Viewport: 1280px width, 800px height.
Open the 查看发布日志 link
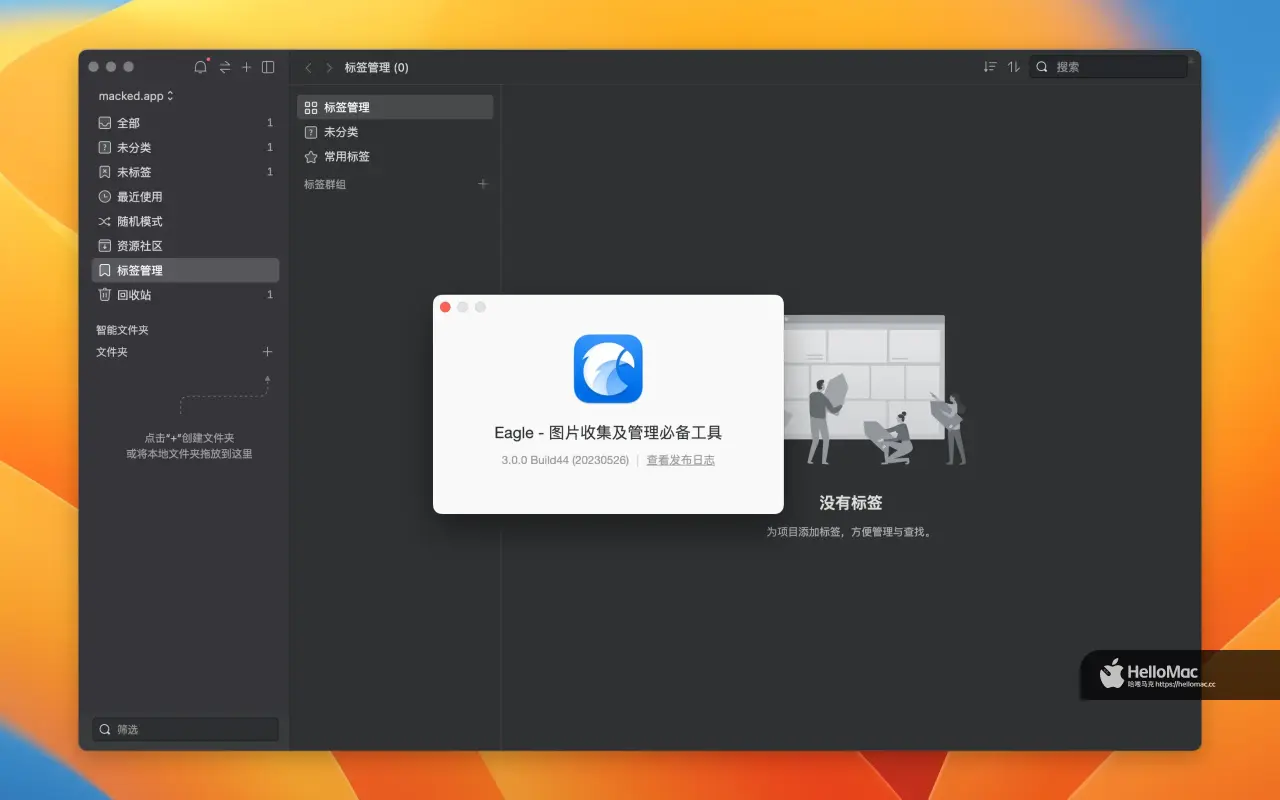pos(680,460)
